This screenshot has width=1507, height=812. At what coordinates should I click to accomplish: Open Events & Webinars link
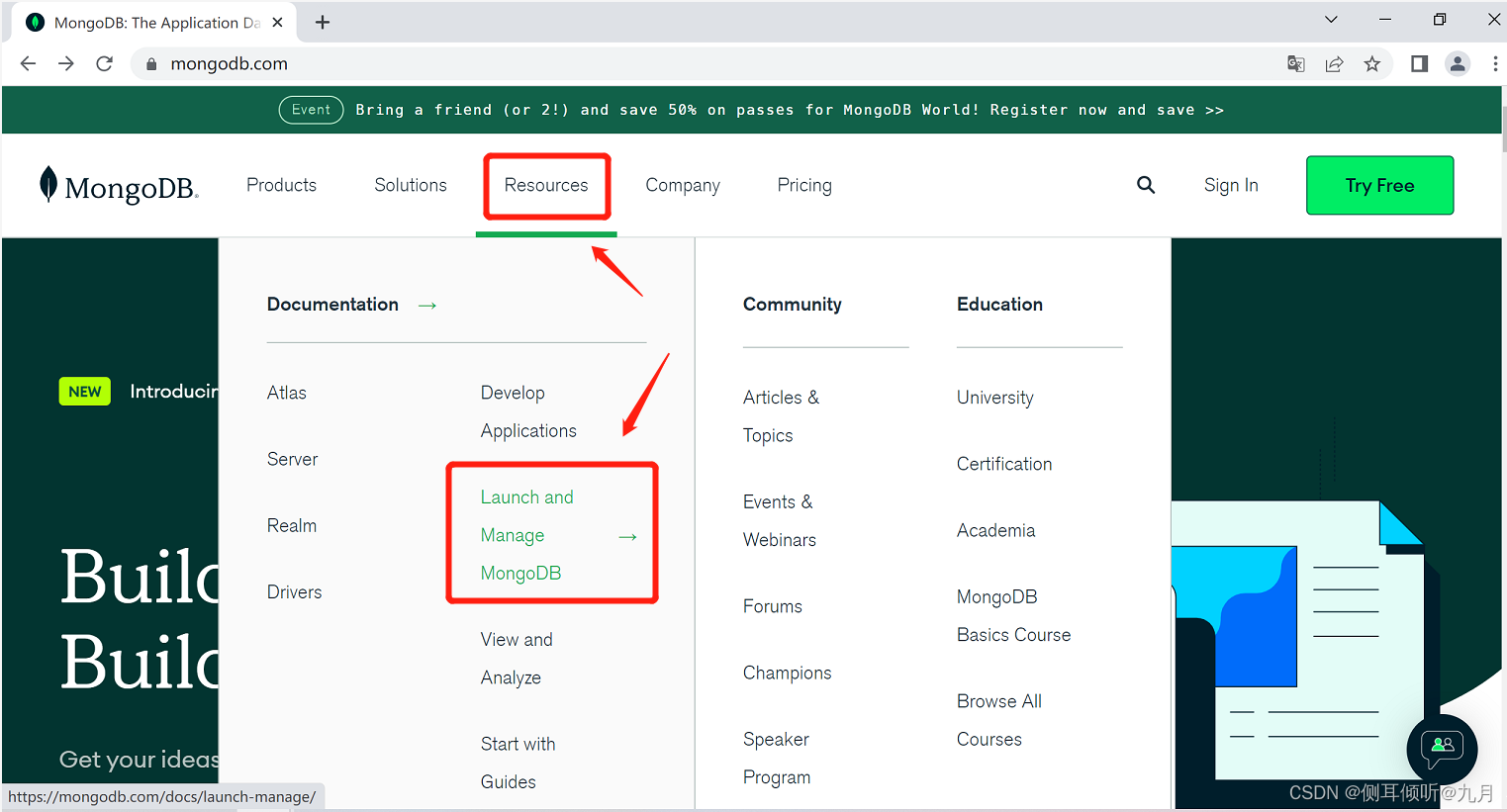780,520
